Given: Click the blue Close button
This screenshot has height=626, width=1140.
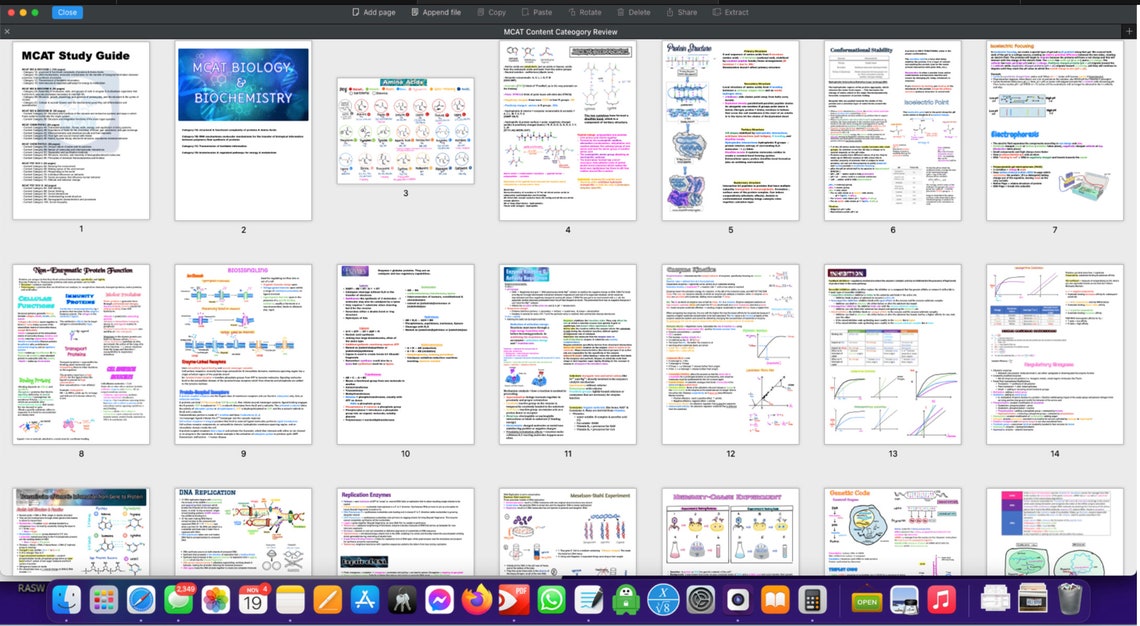Looking at the screenshot, I should click(68, 12).
